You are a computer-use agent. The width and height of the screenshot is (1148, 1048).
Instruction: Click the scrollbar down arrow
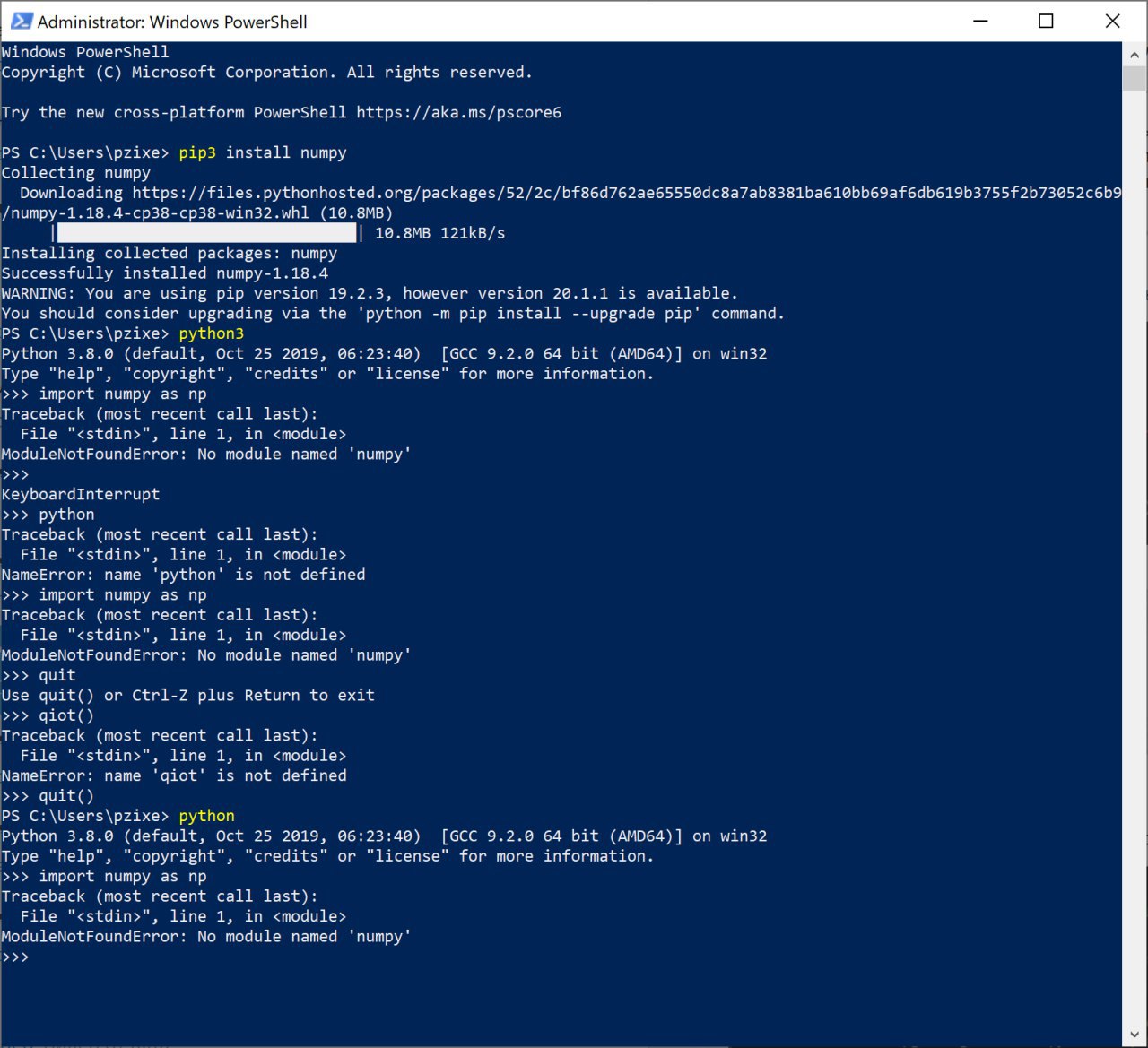pyautogui.click(x=1134, y=1034)
